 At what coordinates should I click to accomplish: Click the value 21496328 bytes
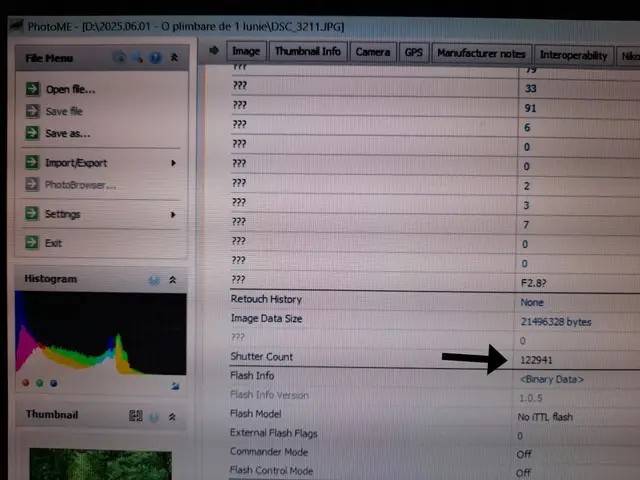tap(556, 322)
